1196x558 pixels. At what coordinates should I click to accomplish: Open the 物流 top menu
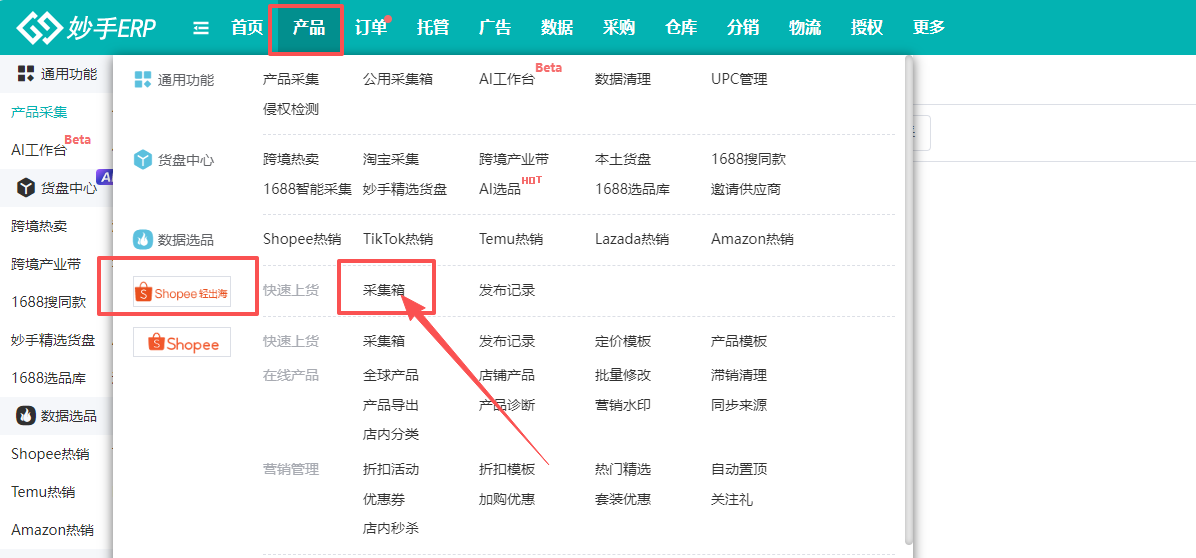tap(805, 28)
